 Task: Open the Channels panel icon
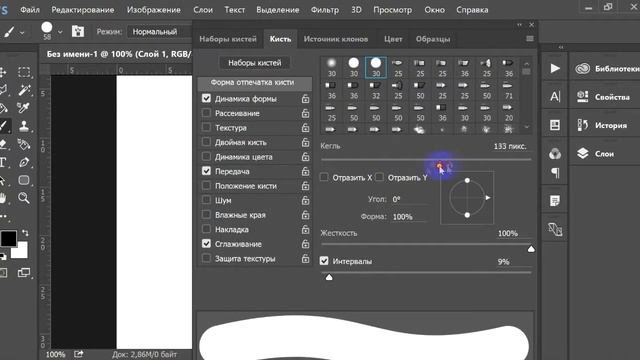tap(555, 154)
